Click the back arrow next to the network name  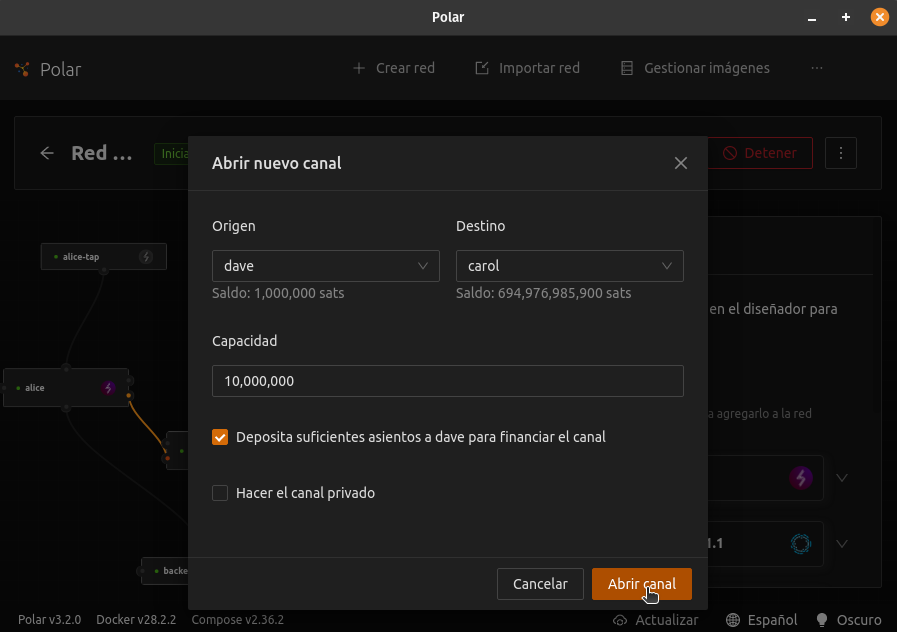(47, 153)
